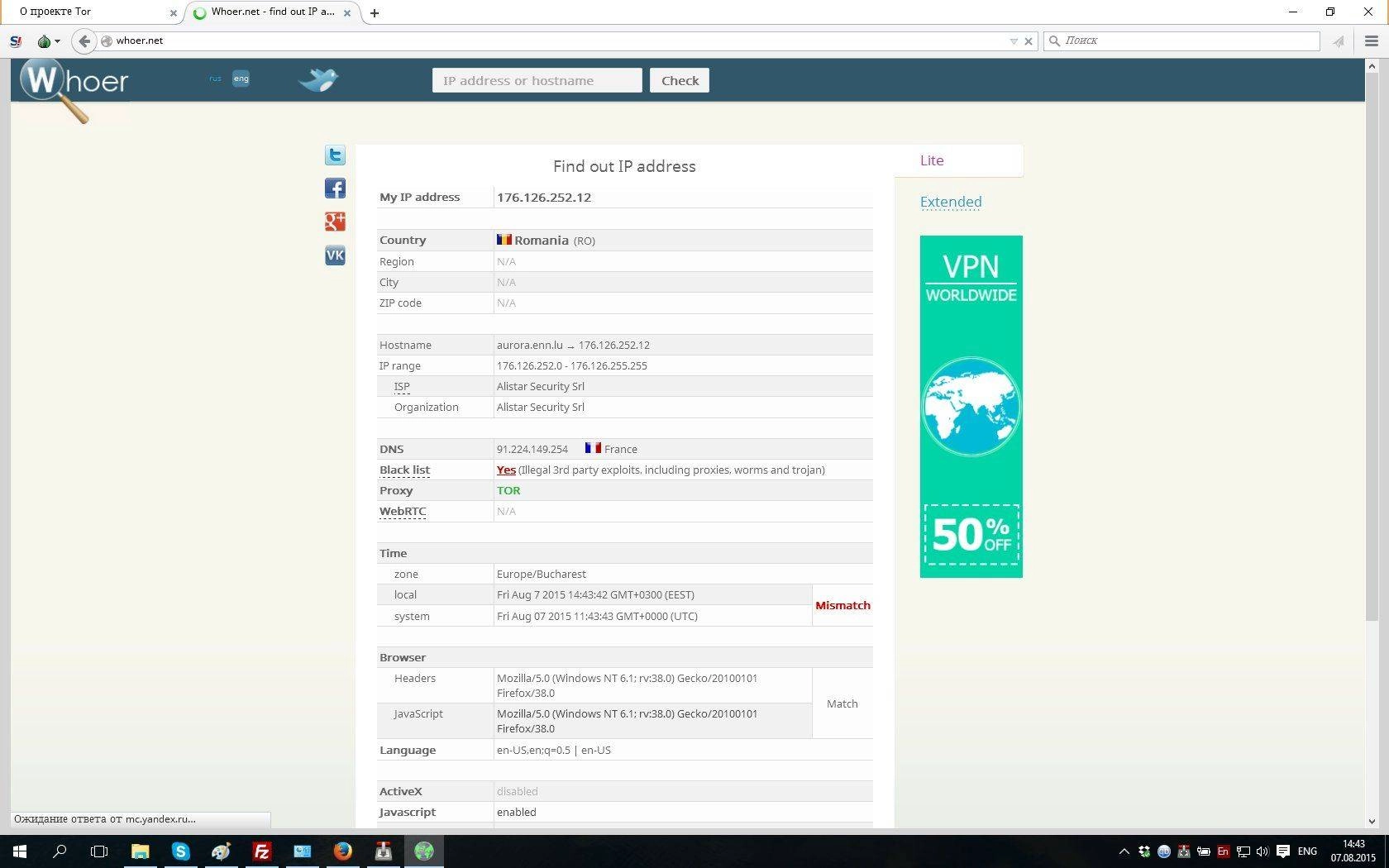Click the Whoer logo with magnifying glass
Viewport: 1389px width, 868px height.
click(74, 89)
